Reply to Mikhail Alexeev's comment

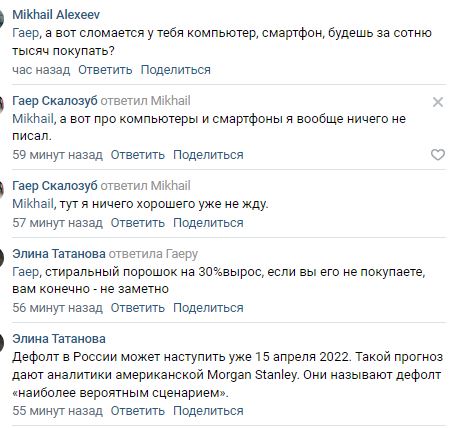pos(105,70)
